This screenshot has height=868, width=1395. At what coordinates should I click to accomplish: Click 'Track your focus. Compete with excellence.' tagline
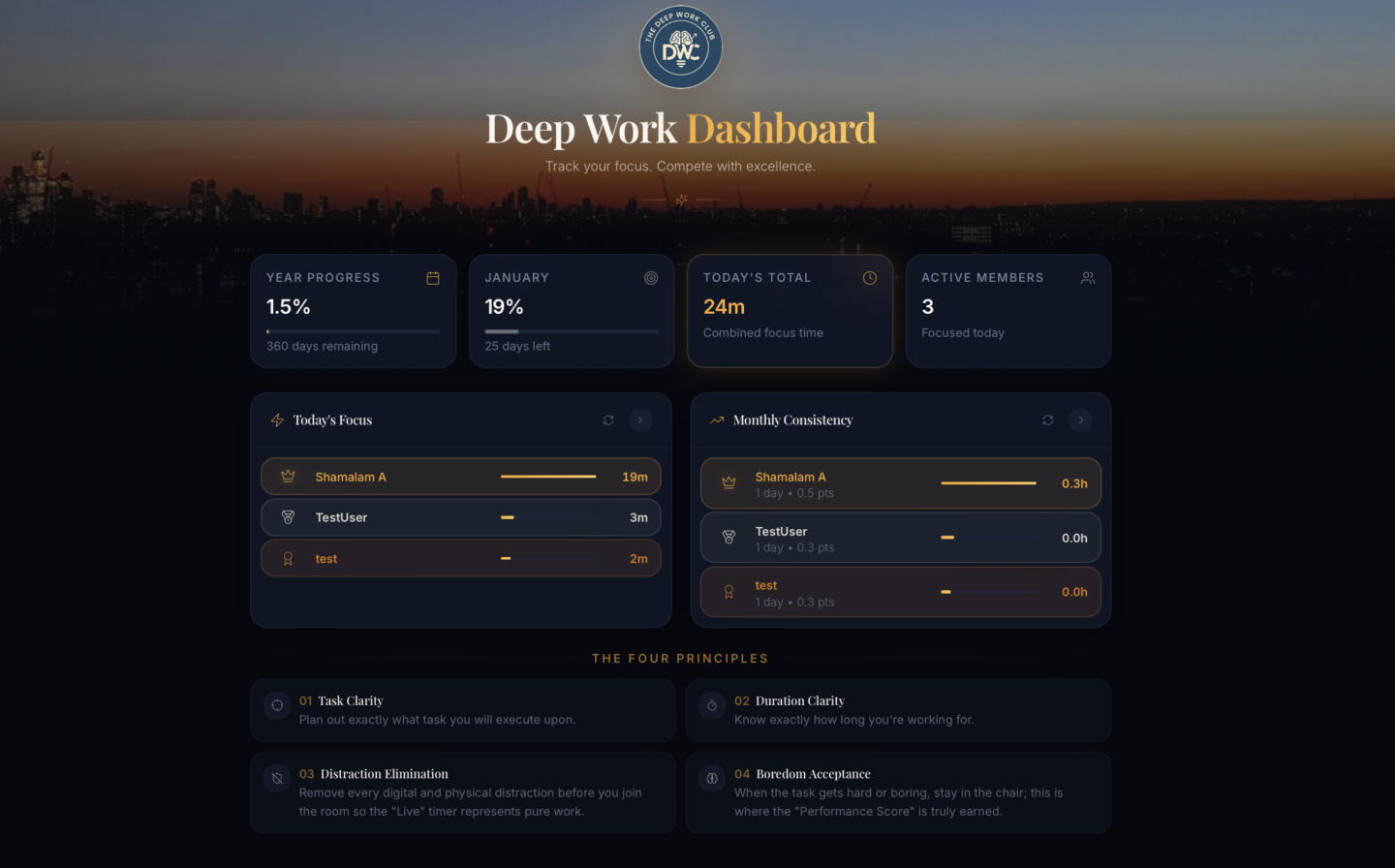coord(680,167)
